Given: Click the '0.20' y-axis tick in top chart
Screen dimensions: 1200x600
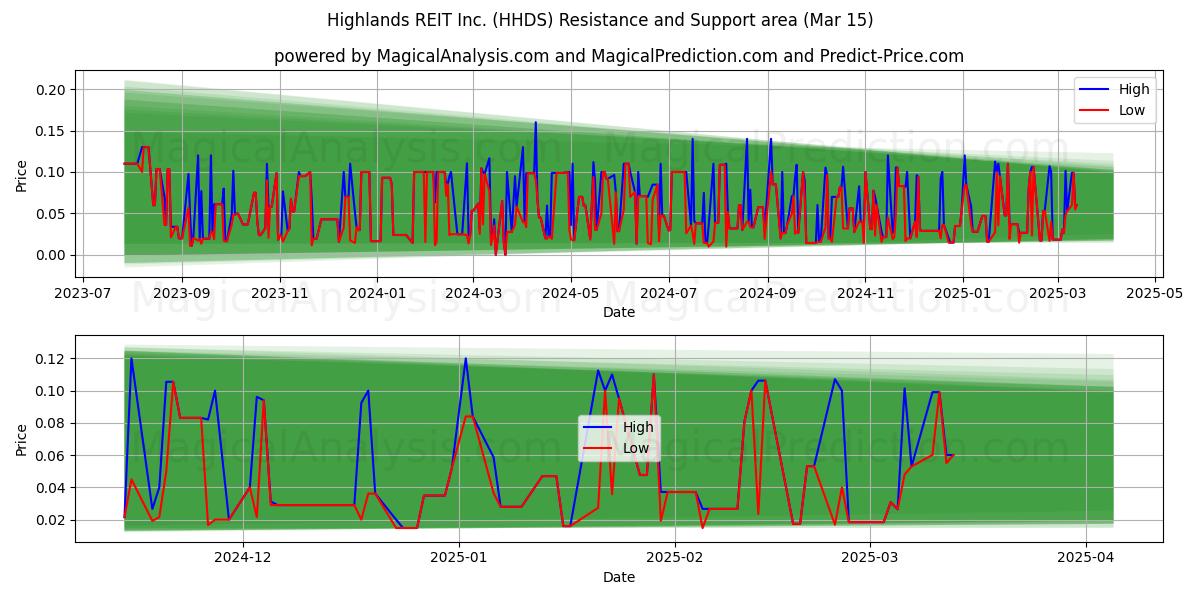Looking at the screenshot, I should tap(52, 90).
